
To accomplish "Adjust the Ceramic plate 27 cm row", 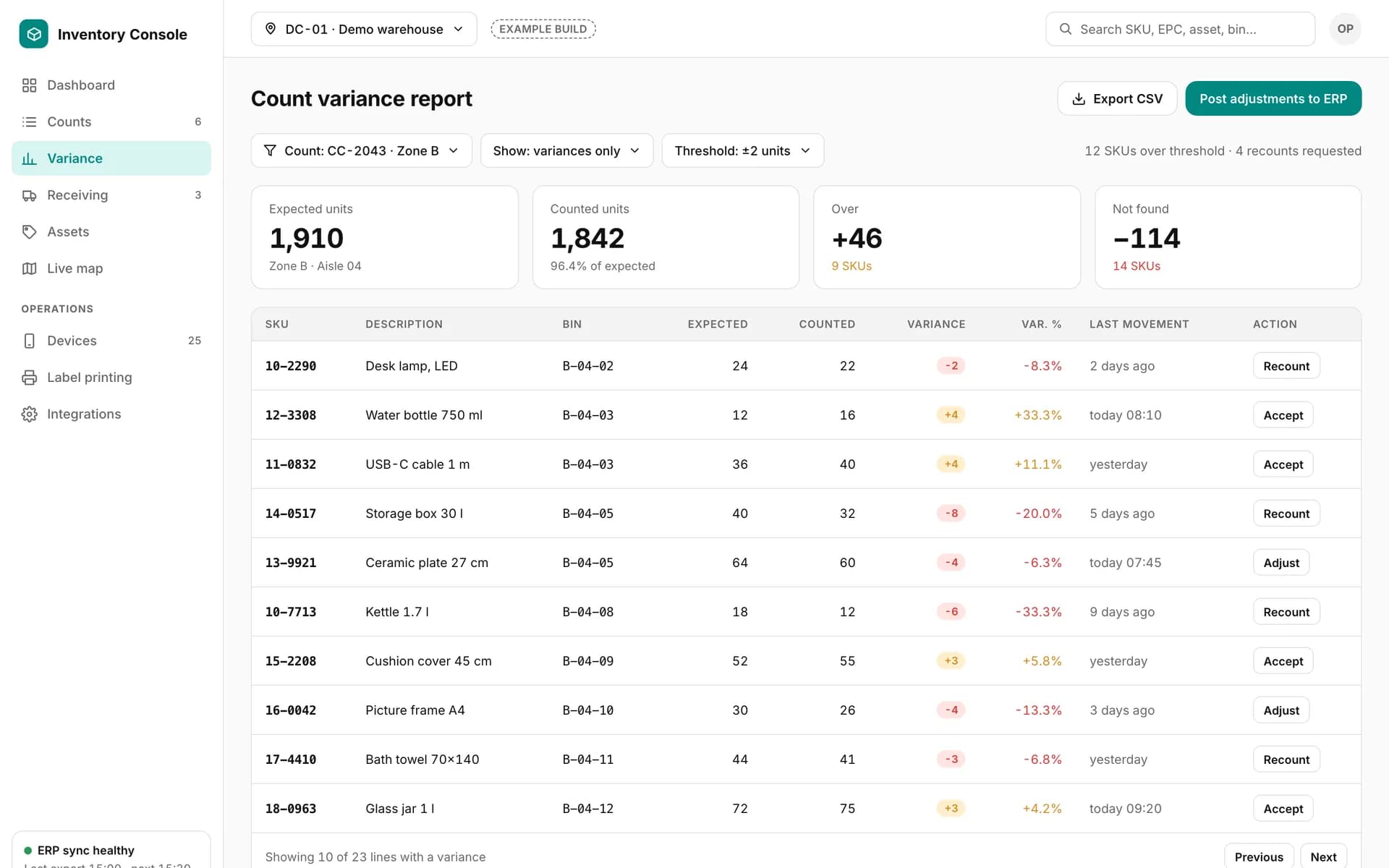I will click(x=1280, y=563).
